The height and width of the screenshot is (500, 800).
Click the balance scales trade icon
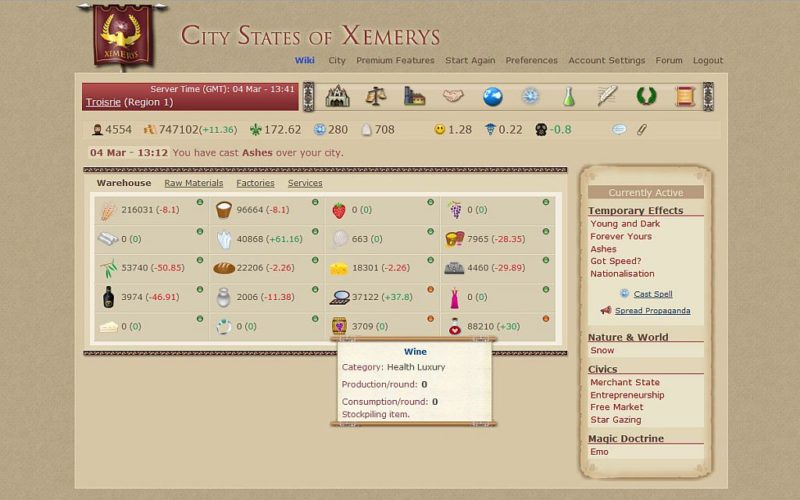376,97
